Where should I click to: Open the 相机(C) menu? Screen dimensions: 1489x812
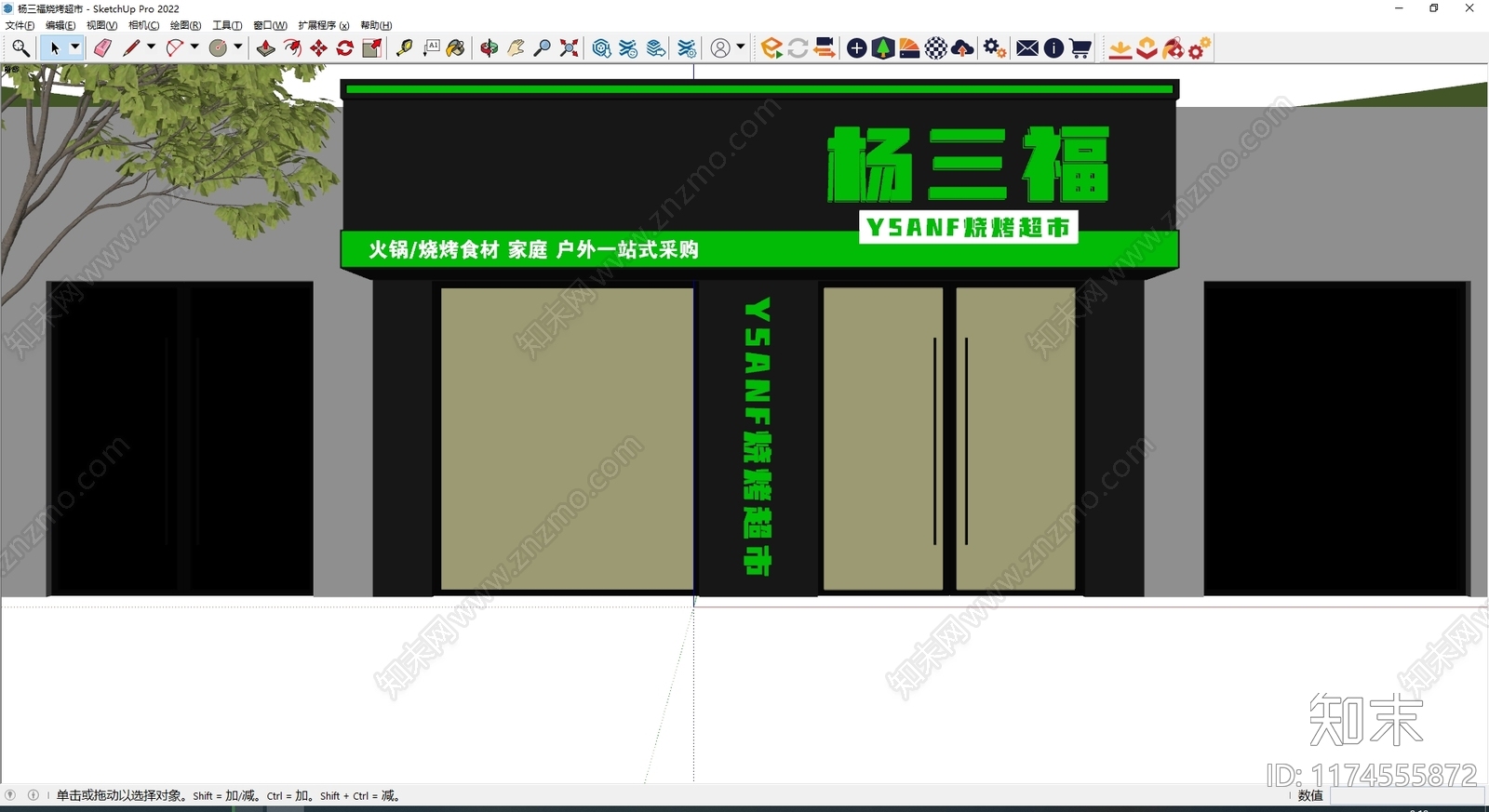143,25
